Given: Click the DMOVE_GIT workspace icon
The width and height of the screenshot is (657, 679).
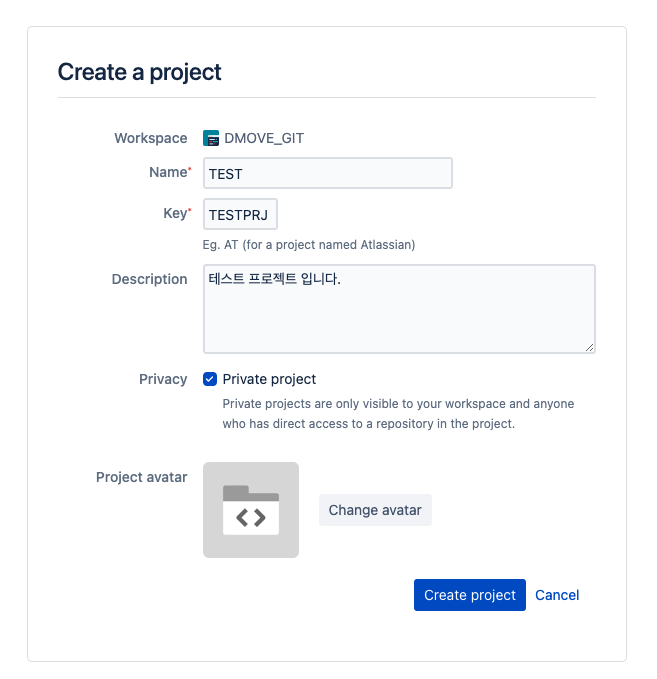Looking at the screenshot, I should (x=211, y=138).
